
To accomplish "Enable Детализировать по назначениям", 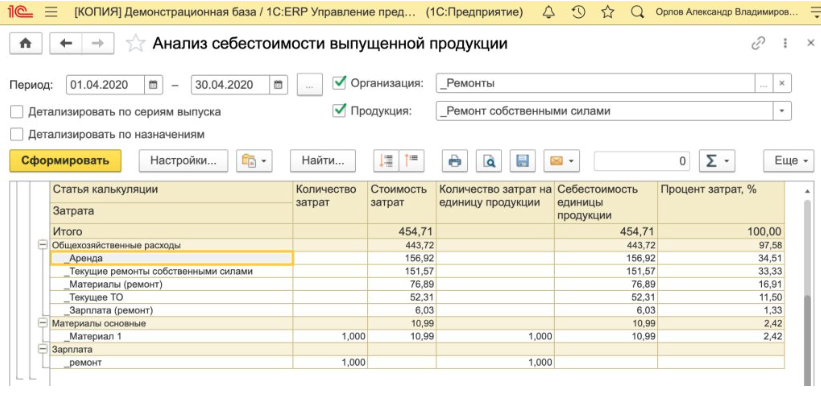I will [x=17, y=134].
